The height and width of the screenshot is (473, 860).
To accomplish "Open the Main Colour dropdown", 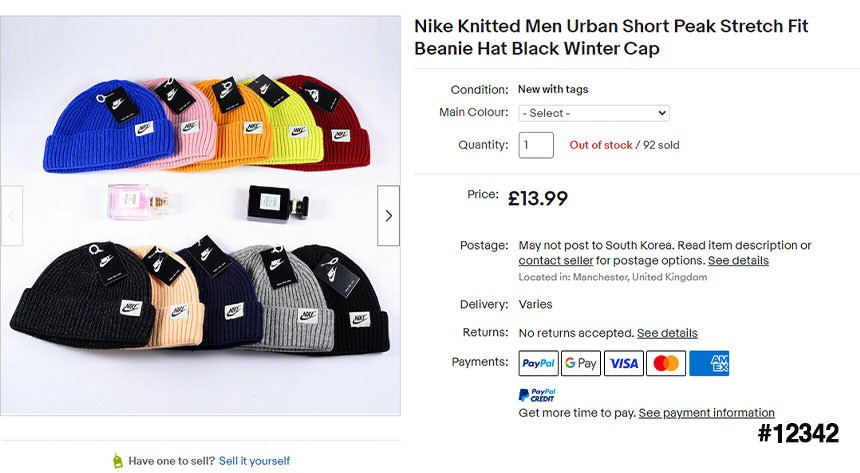I will click(x=594, y=113).
